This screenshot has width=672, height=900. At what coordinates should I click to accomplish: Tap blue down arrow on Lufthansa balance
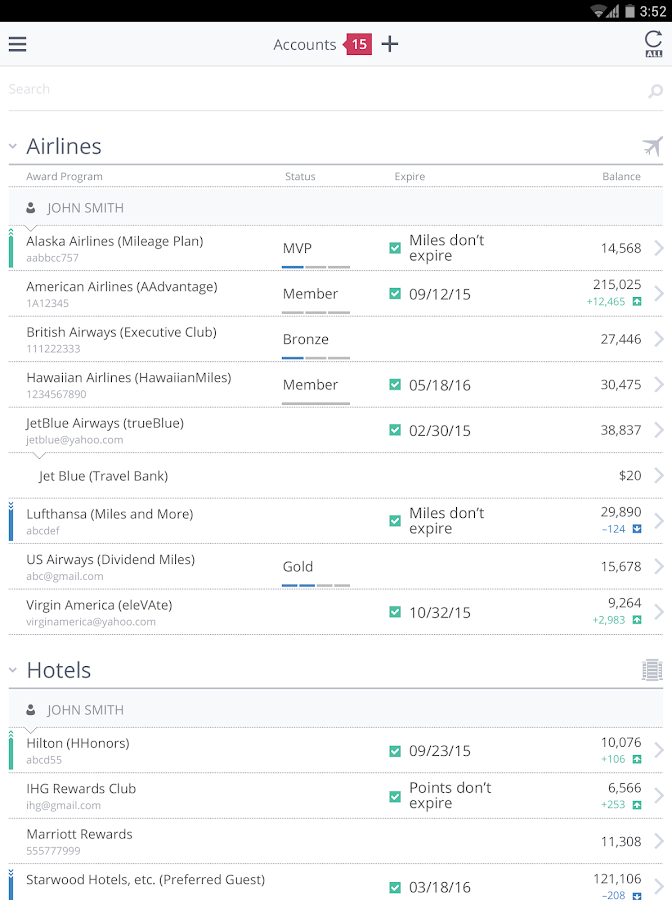click(x=637, y=528)
